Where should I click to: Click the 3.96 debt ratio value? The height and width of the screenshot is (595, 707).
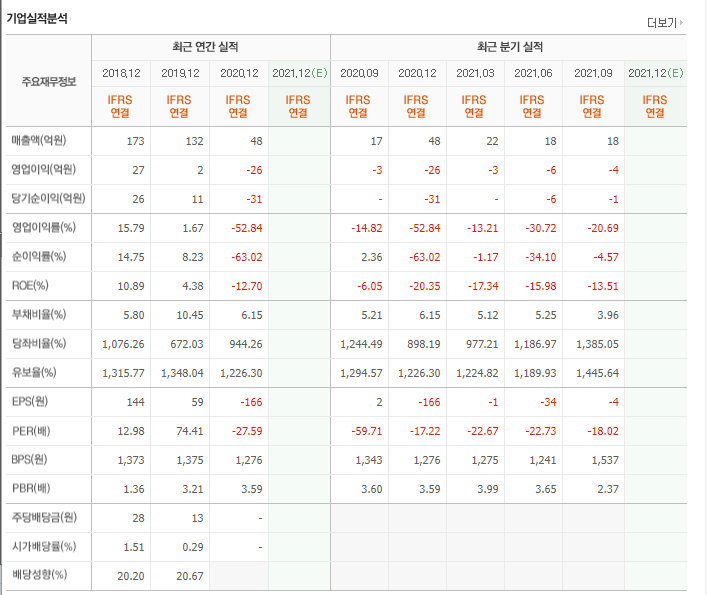[608, 315]
